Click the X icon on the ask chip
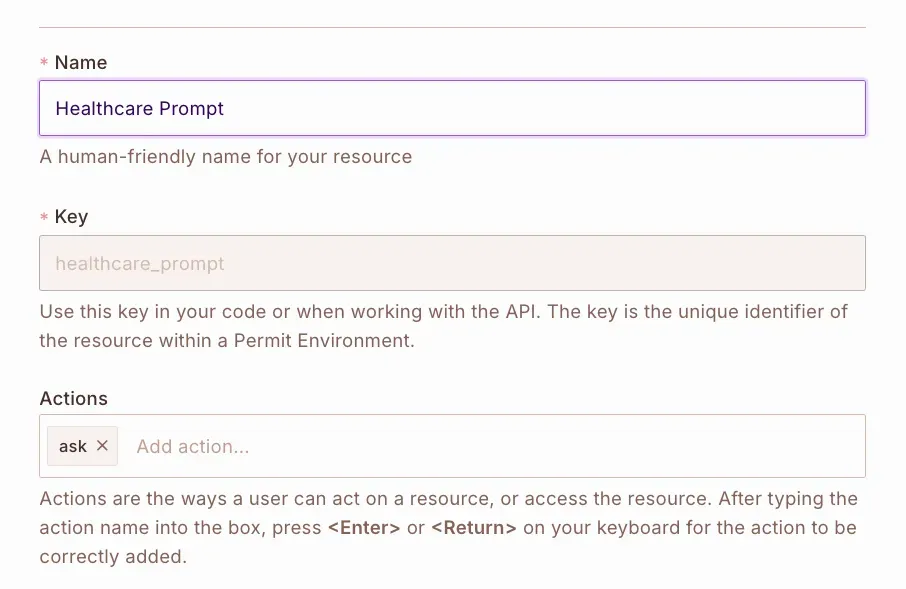 pos(105,446)
